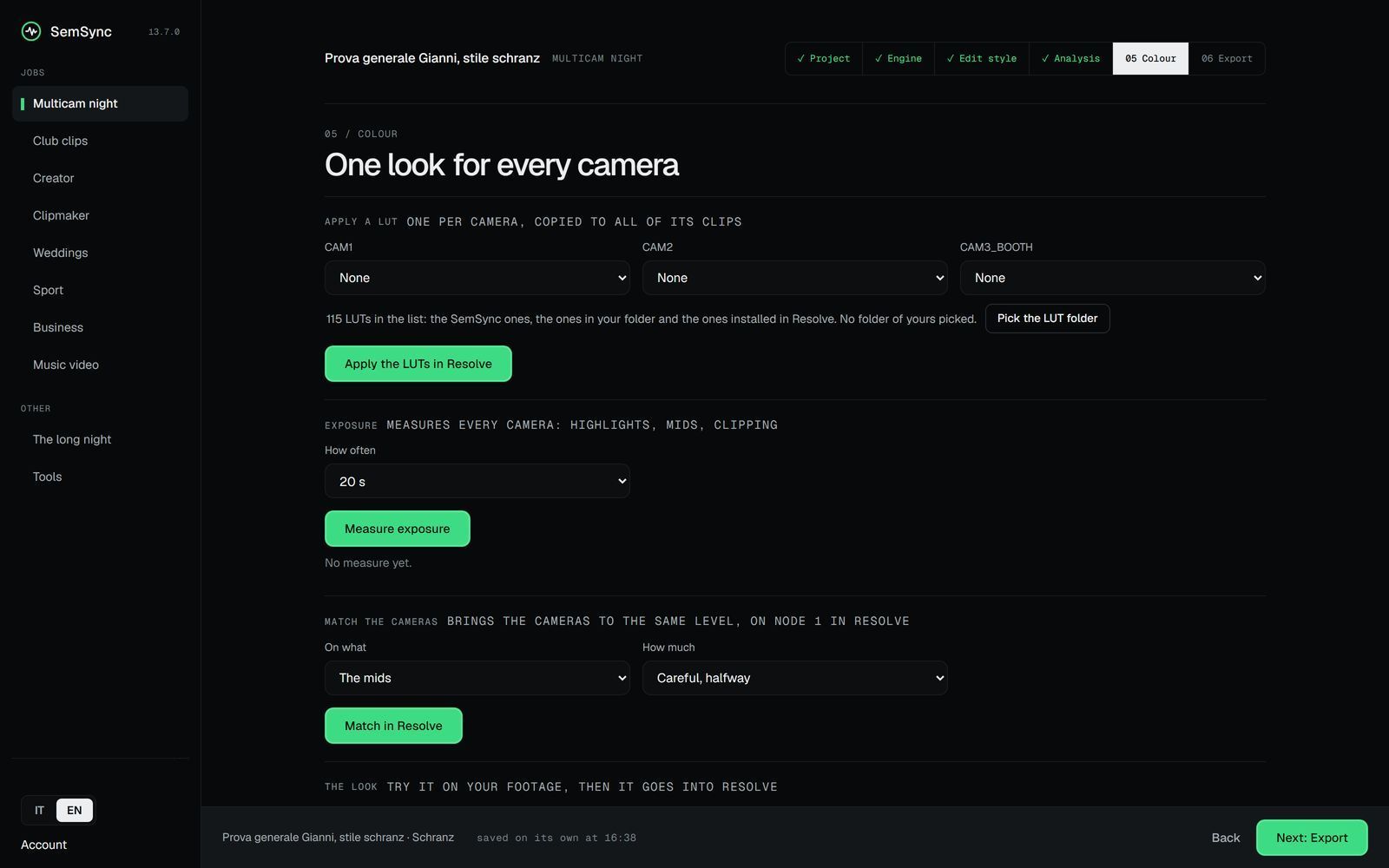Screen dimensions: 1389x868
Task: Switch language to EN
Action: [75, 810]
